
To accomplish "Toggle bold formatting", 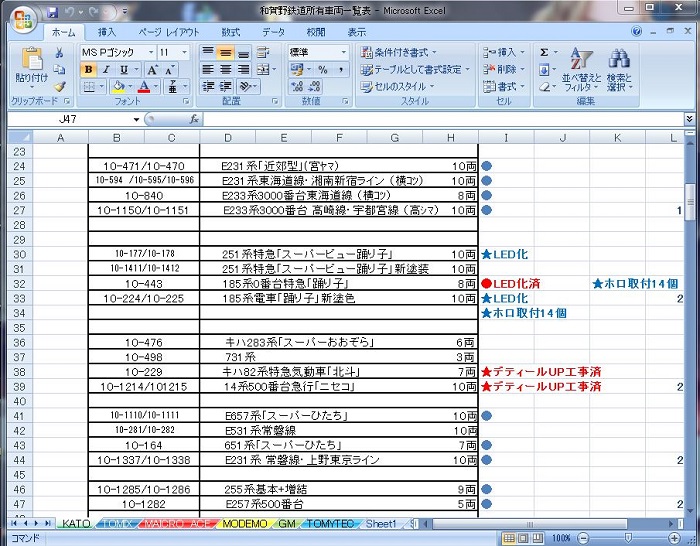I will (88, 69).
